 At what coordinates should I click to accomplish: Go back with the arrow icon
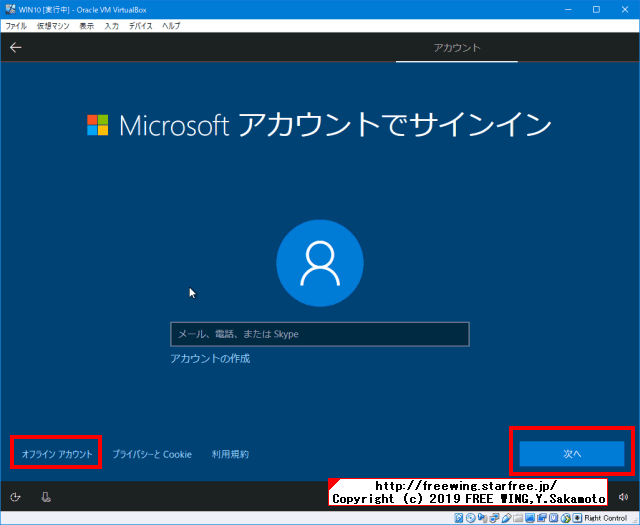(16, 47)
